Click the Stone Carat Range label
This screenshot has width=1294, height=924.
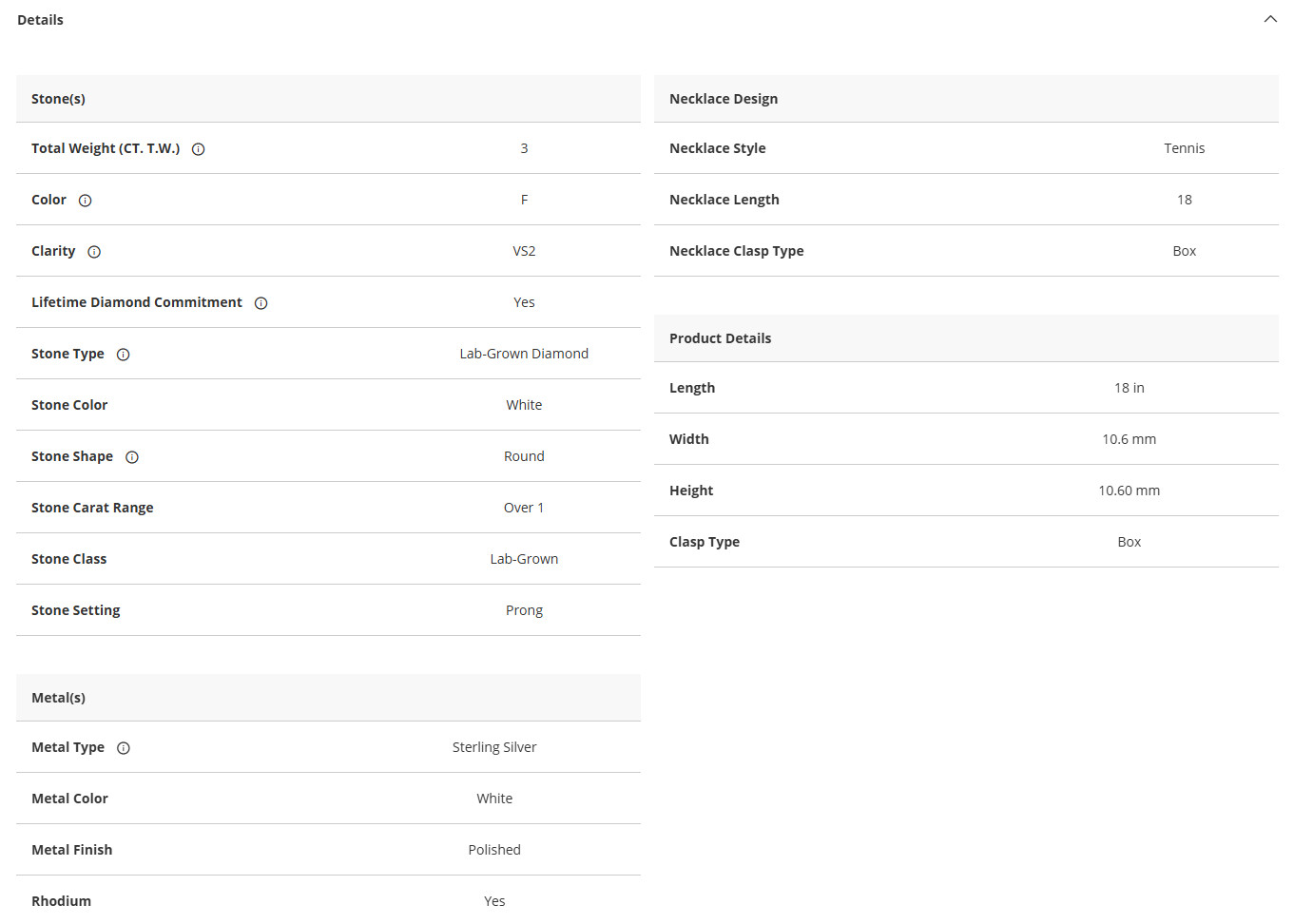(92, 508)
